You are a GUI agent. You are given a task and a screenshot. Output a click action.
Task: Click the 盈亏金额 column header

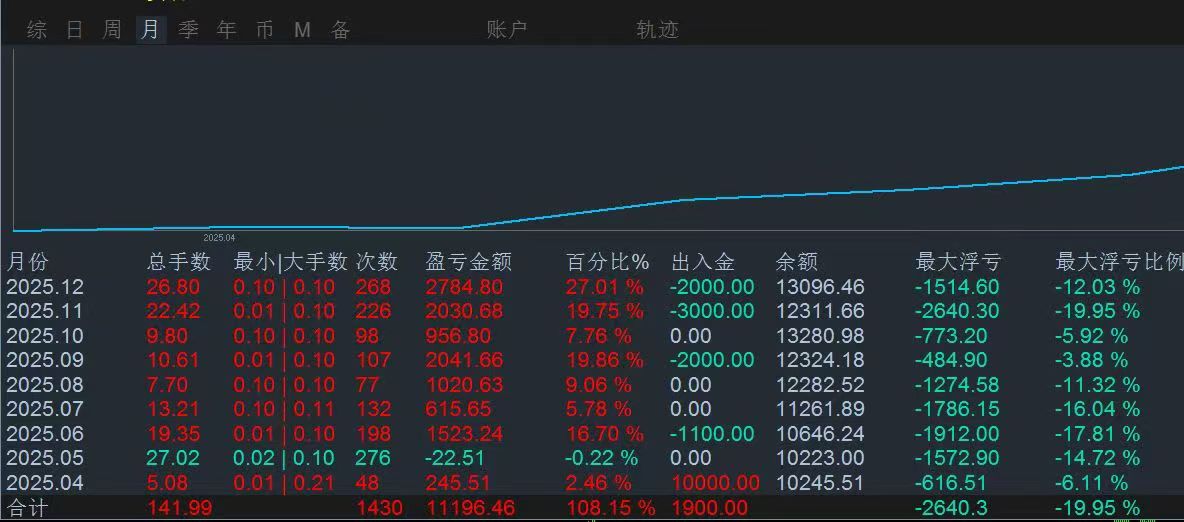[x=468, y=262]
